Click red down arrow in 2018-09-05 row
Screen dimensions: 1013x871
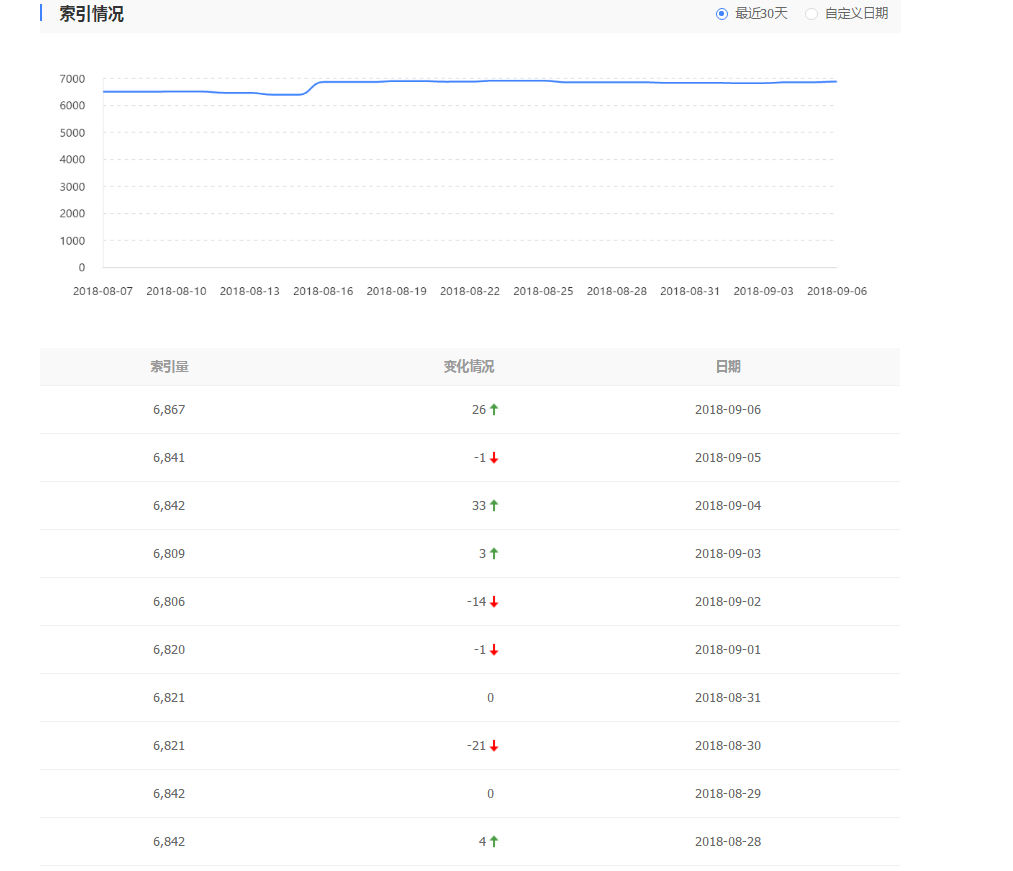[494, 458]
